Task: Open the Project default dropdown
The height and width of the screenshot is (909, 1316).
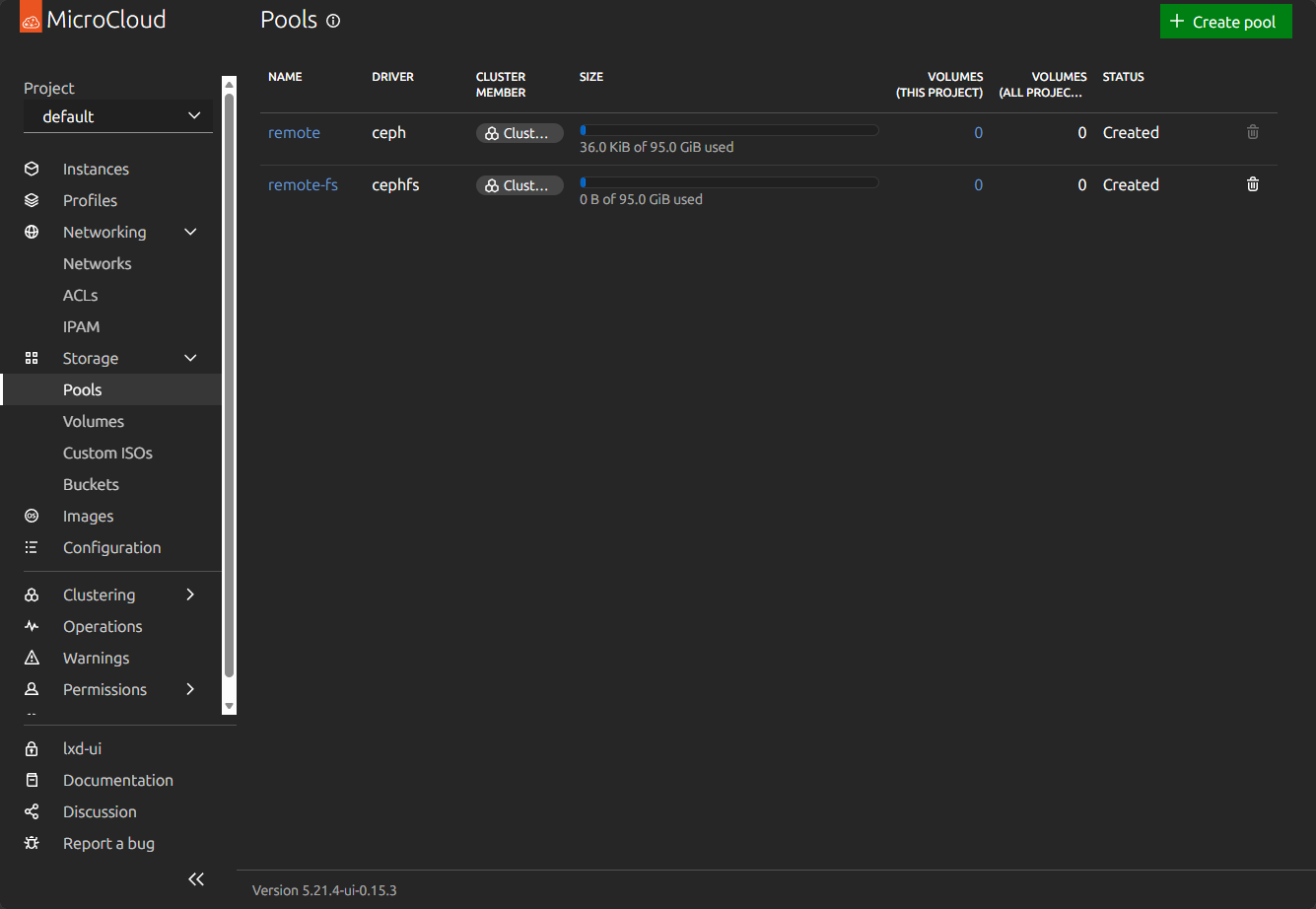Action: [x=118, y=116]
